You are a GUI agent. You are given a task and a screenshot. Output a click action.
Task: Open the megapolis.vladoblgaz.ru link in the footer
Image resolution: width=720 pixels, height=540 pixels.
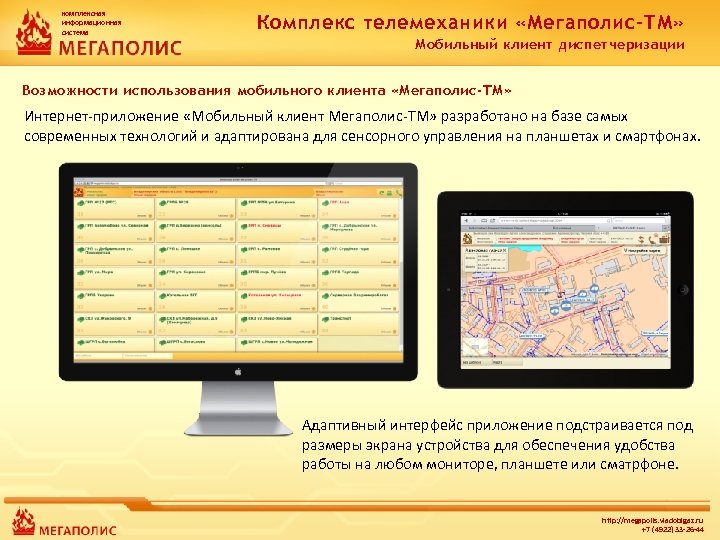[x=652, y=520]
